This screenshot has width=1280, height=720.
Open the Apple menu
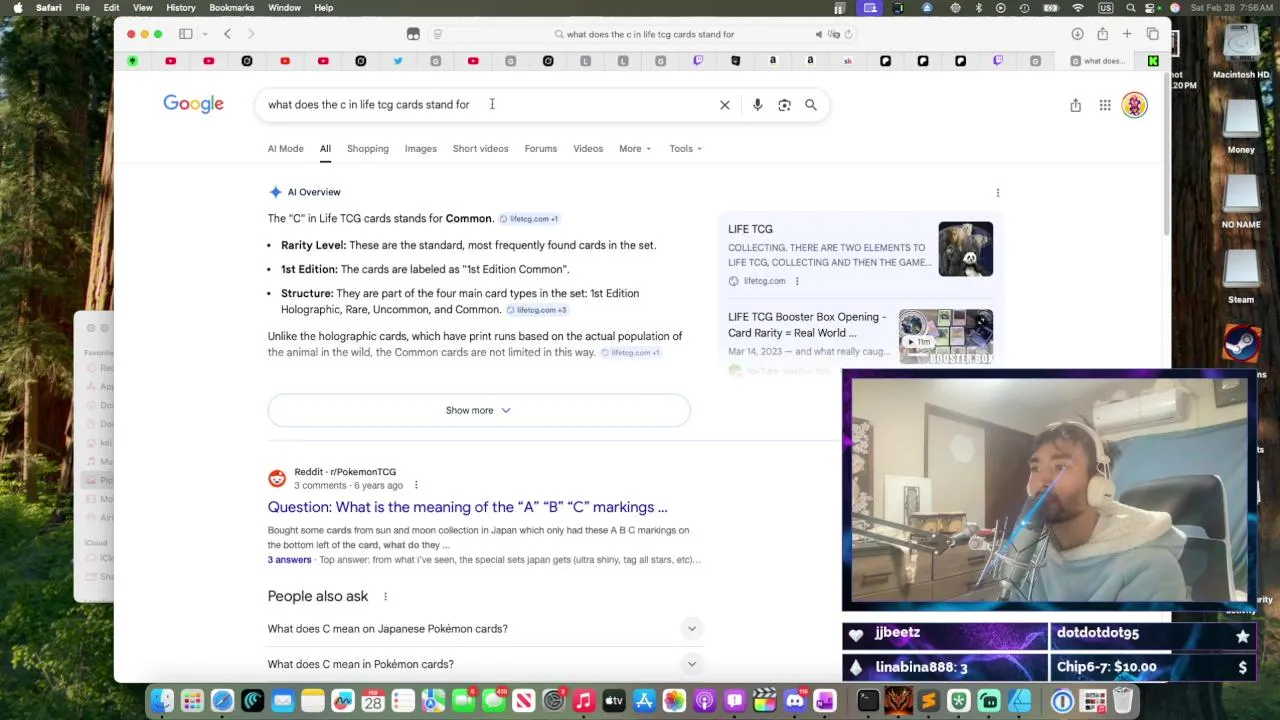(17, 8)
